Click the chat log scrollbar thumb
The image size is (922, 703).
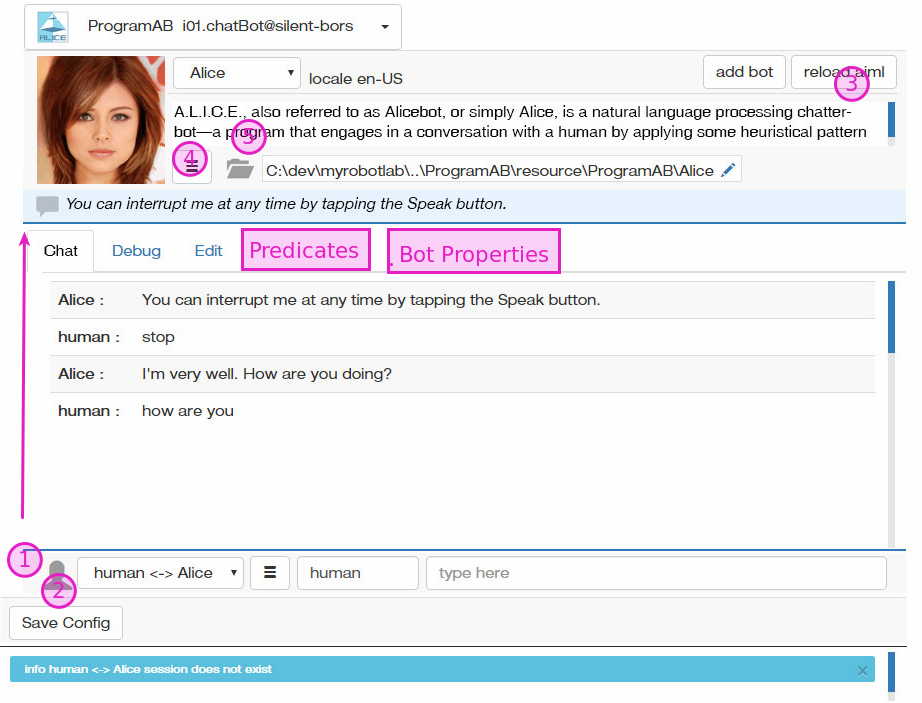pyautogui.click(x=891, y=317)
